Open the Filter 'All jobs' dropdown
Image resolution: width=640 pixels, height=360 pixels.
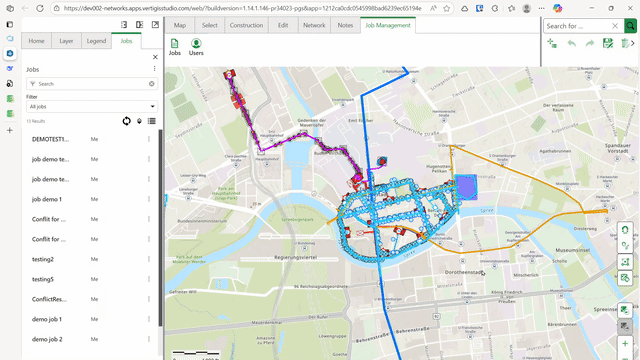(x=92, y=107)
